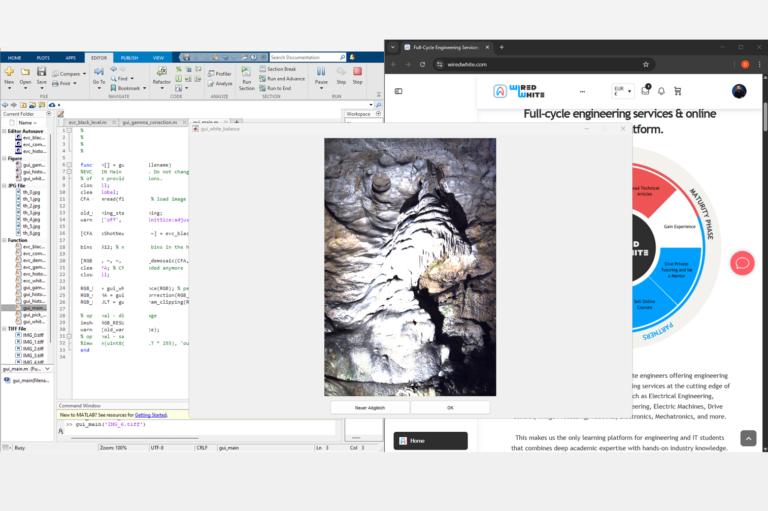The width and height of the screenshot is (768, 511).
Task: Click the Analyze code tool
Action: click(220, 83)
